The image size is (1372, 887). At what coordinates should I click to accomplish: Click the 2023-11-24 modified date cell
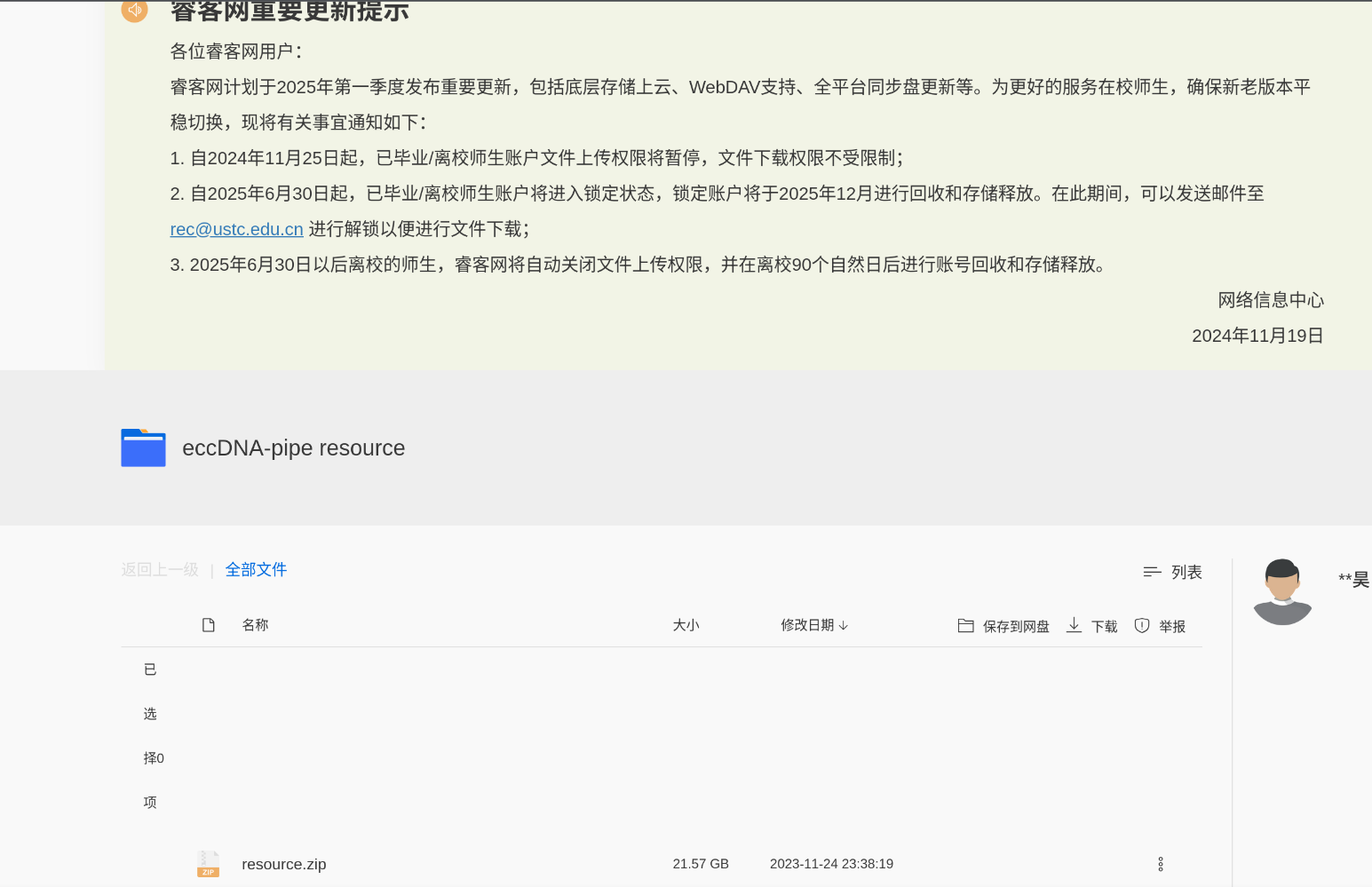tap(831, 864)
